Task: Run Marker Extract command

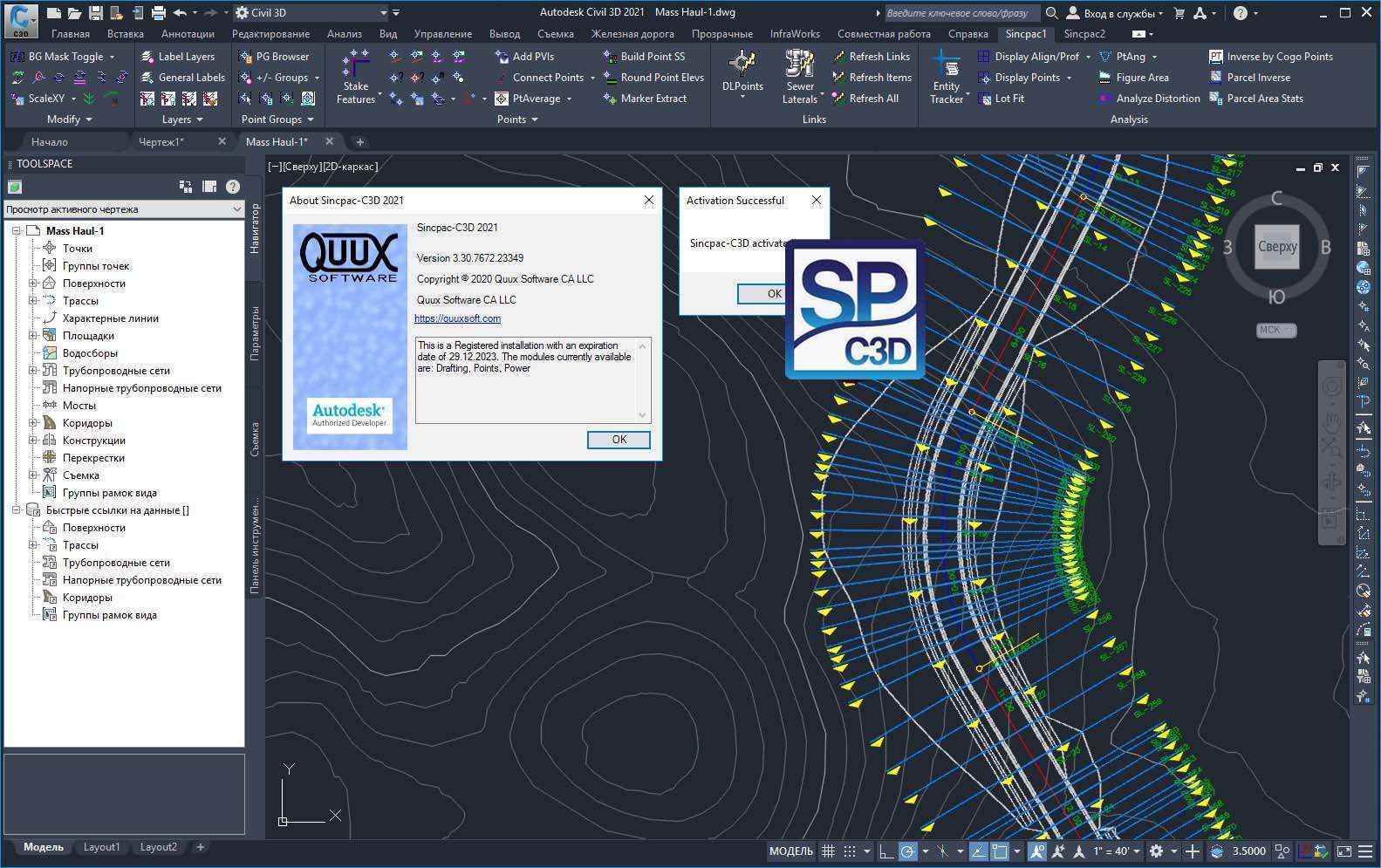Action: click(645, 98)
